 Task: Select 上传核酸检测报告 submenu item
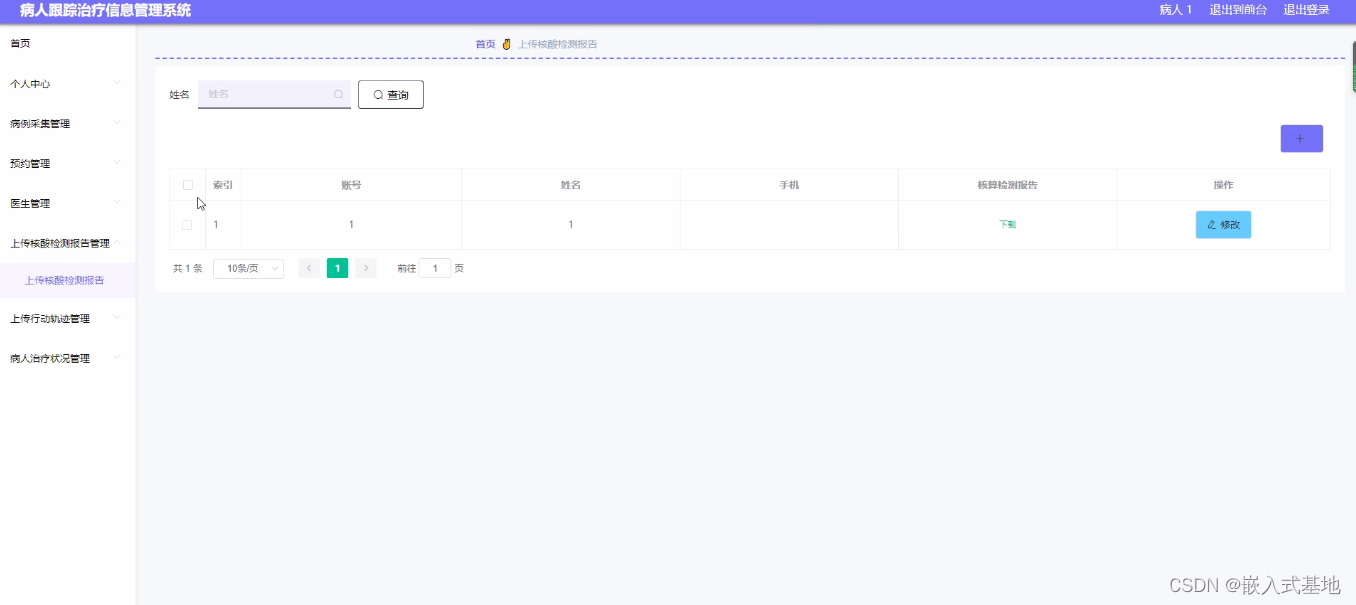[67, 281]
